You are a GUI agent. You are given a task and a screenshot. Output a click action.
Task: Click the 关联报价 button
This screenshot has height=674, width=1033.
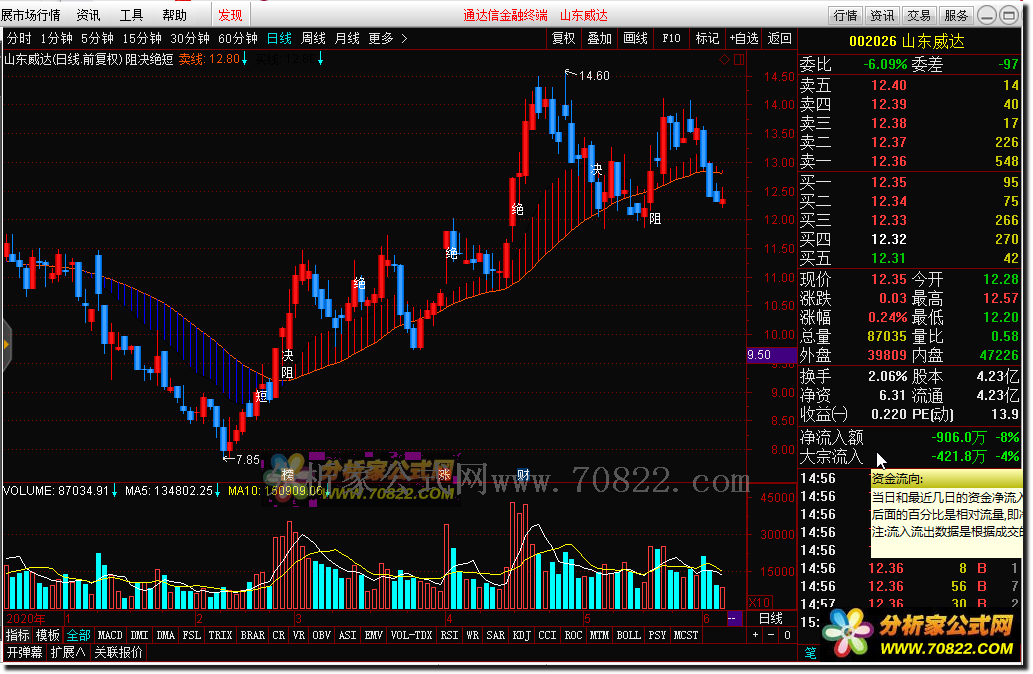tap(118, 652)
